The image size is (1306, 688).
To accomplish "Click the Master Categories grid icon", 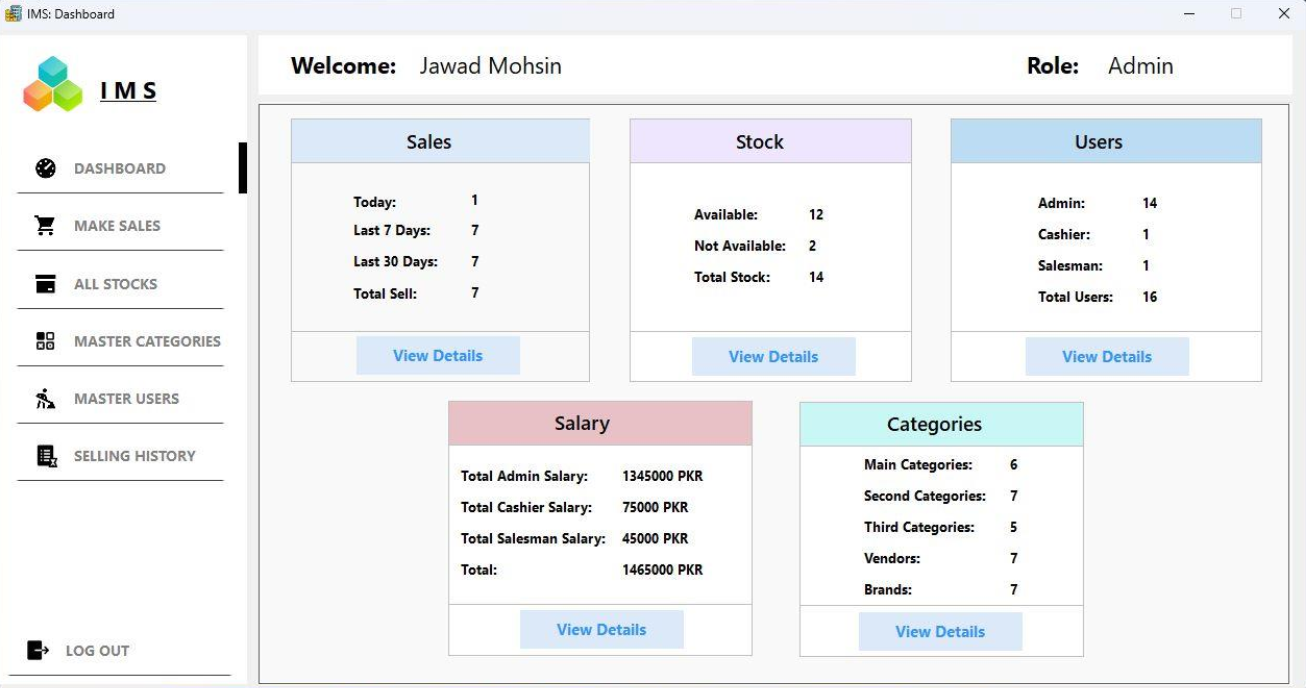I will 46,341.
